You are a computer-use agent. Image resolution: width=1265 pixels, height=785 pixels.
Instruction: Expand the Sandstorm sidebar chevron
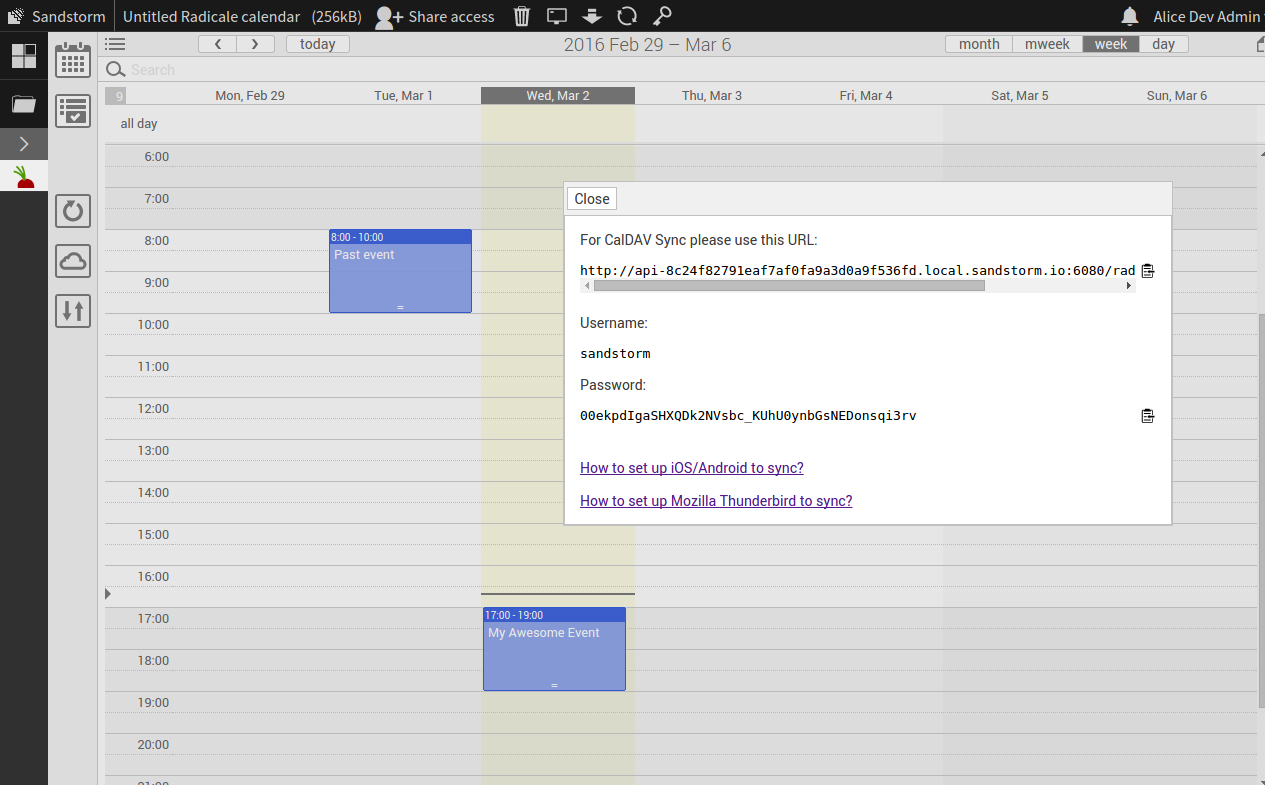tap(24, 144)
